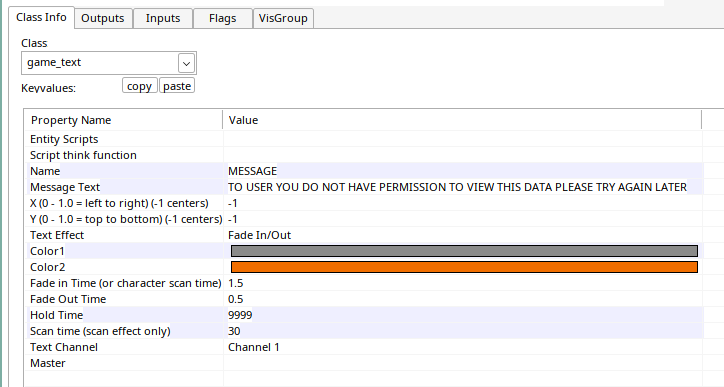The image size is (724, 387).
Task: Select the Hold Time property
Action: click(x=56, y=315)
